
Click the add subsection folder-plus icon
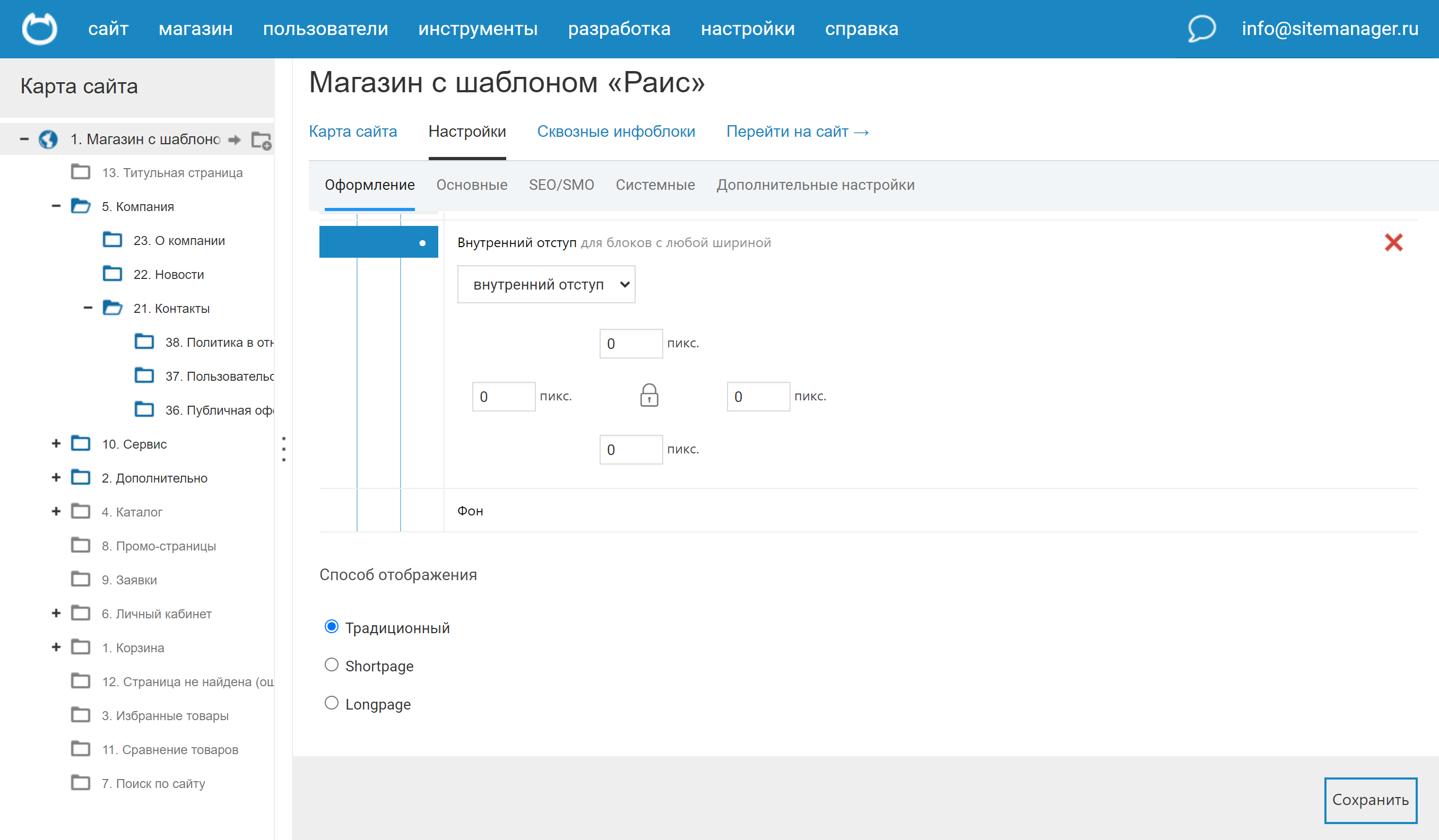(262, 141)
